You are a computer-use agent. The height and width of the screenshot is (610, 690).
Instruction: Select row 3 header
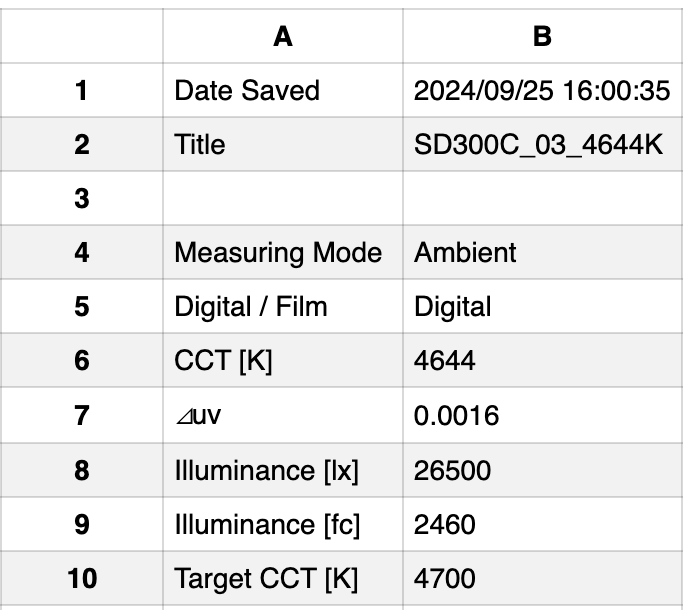81,199
